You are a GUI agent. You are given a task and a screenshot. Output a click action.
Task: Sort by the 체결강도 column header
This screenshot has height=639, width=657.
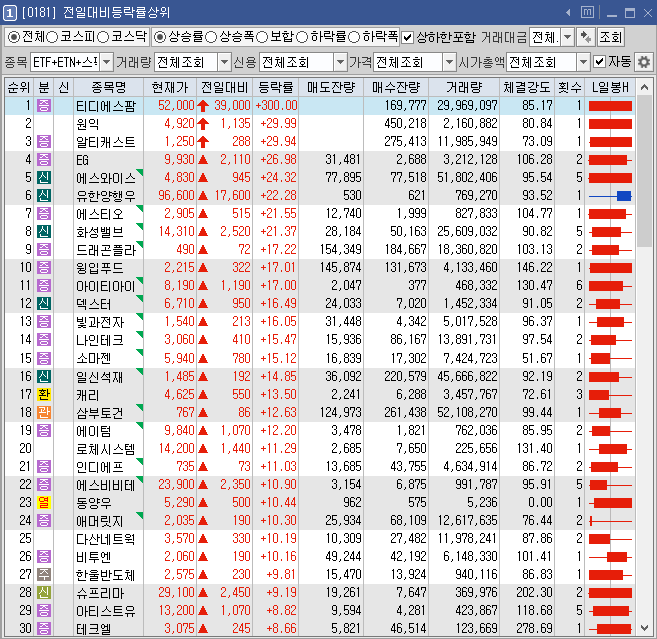coord(527,87)
